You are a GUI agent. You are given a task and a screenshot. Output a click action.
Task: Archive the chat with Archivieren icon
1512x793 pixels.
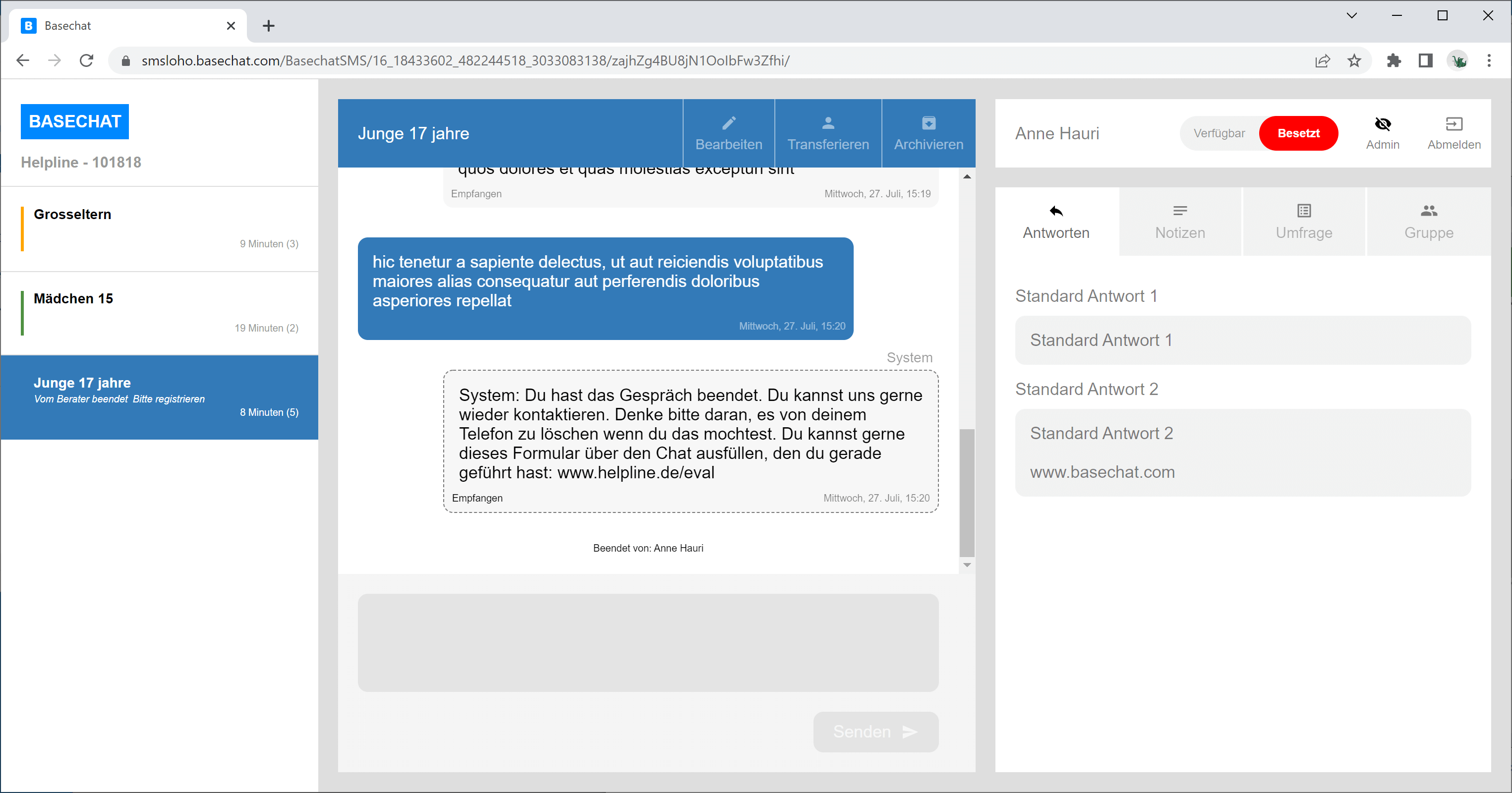(x=928, y=123)
